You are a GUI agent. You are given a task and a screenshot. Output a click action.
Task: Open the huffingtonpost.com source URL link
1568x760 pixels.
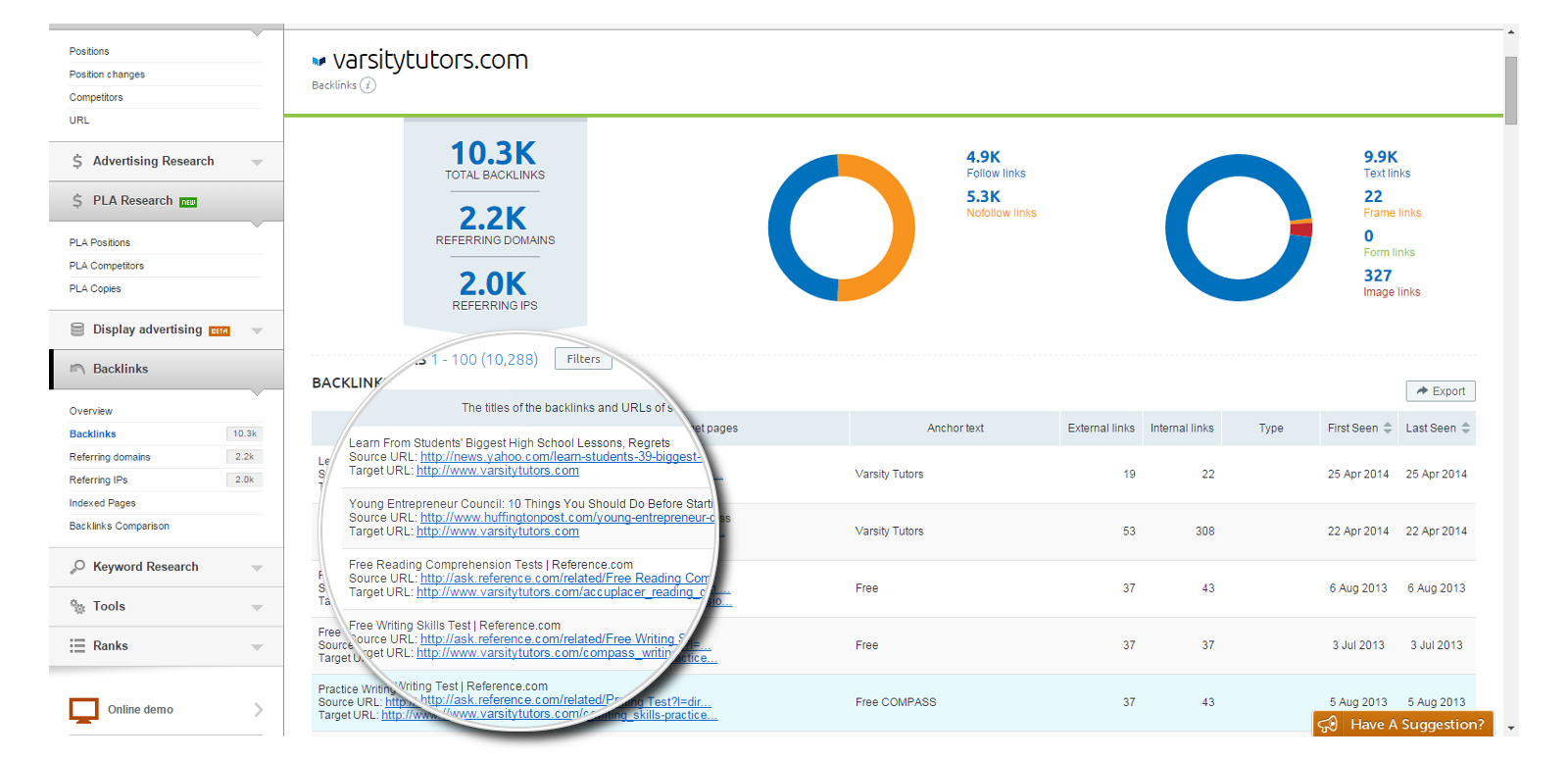point(568,518)
